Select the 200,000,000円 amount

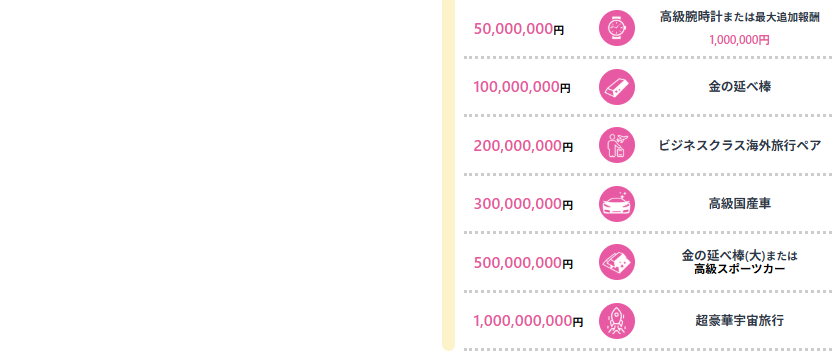point(523,146)
